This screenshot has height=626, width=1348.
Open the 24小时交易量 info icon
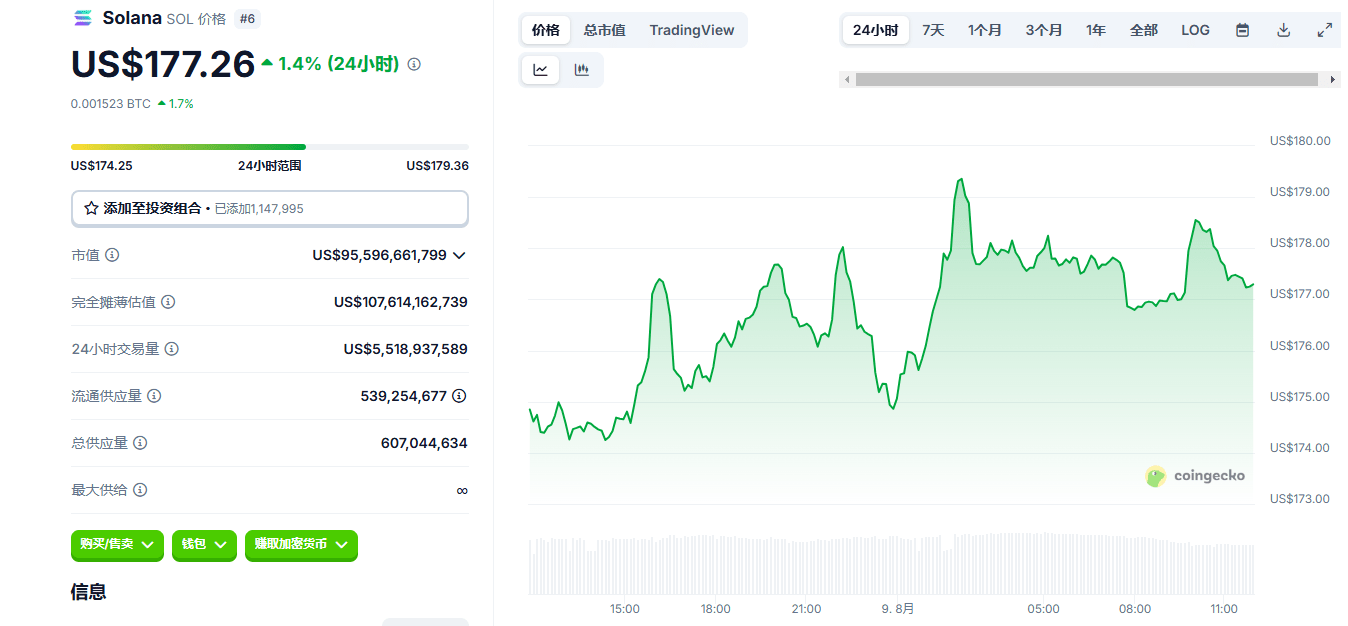point(172,349)
